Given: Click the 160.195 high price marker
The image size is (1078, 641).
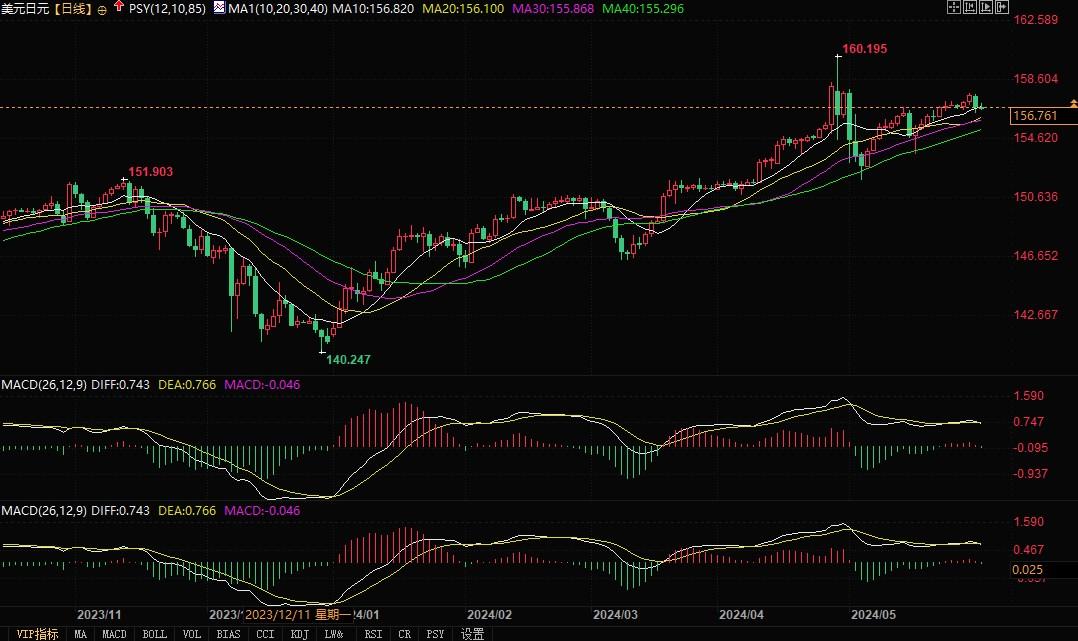Looking at the screenshot, I should pos(862,47).
